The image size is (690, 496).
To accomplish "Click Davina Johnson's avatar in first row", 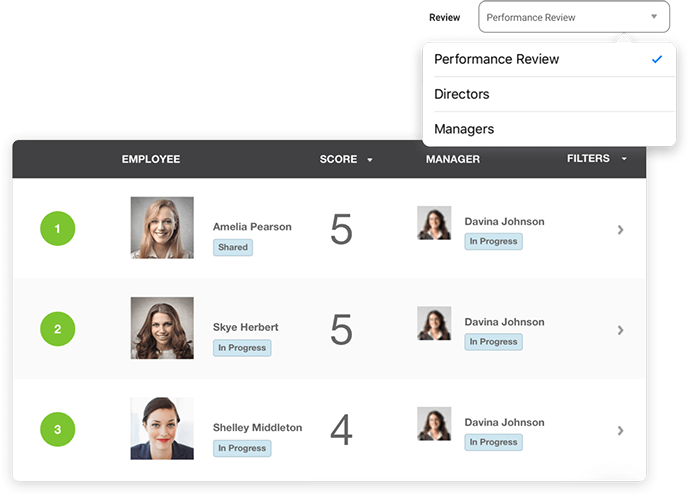I will [x=434, y=223].
